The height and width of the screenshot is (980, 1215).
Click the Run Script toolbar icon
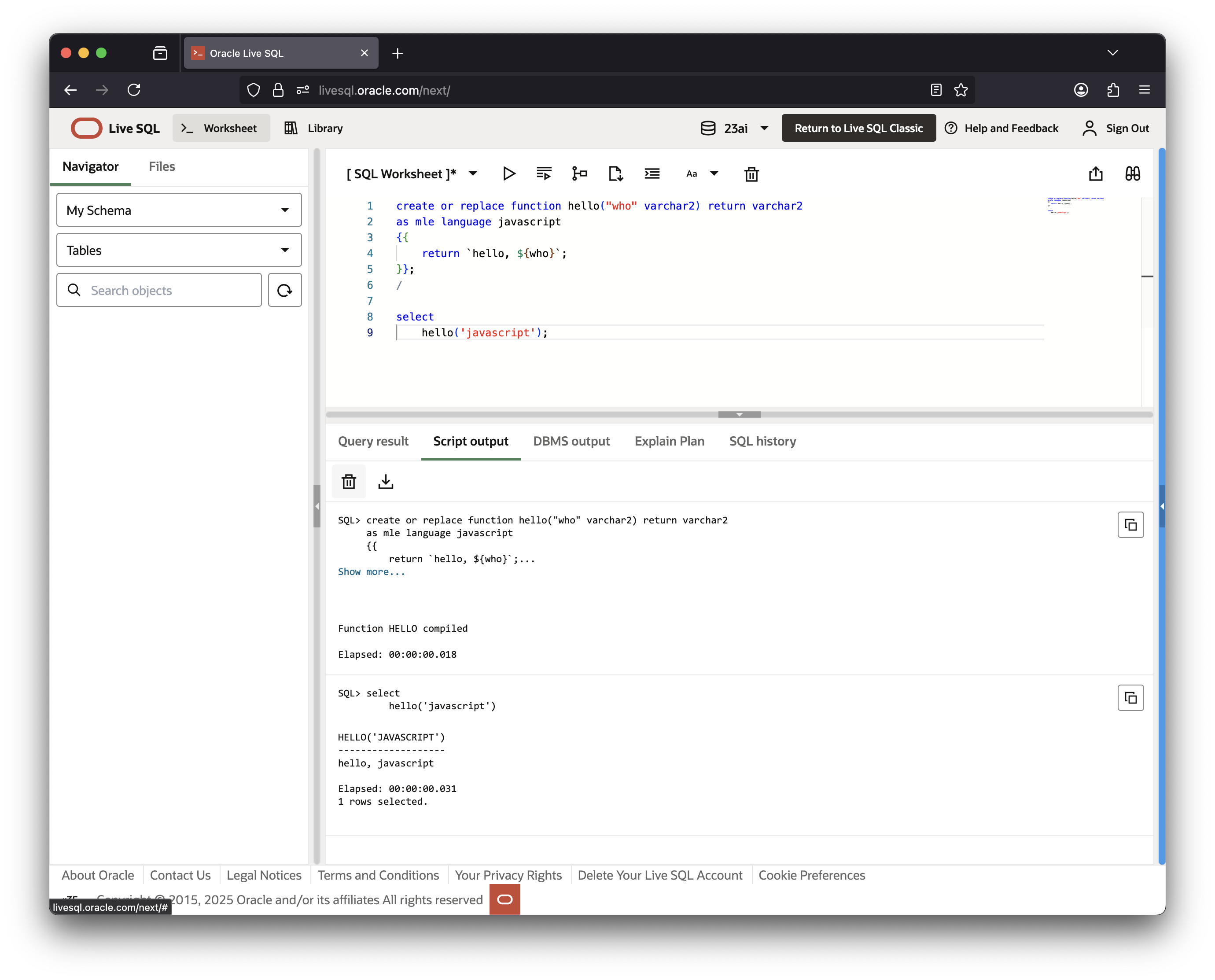[544, 174]
